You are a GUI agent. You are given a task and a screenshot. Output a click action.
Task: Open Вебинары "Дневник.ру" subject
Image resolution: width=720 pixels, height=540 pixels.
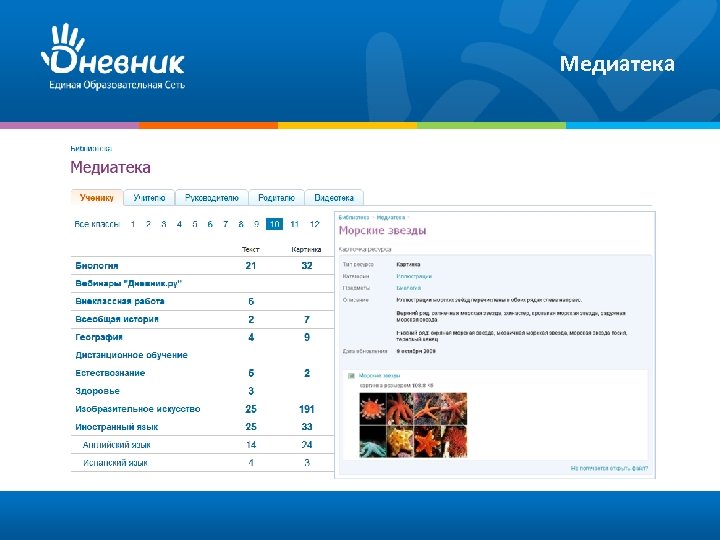coord(129,283)
